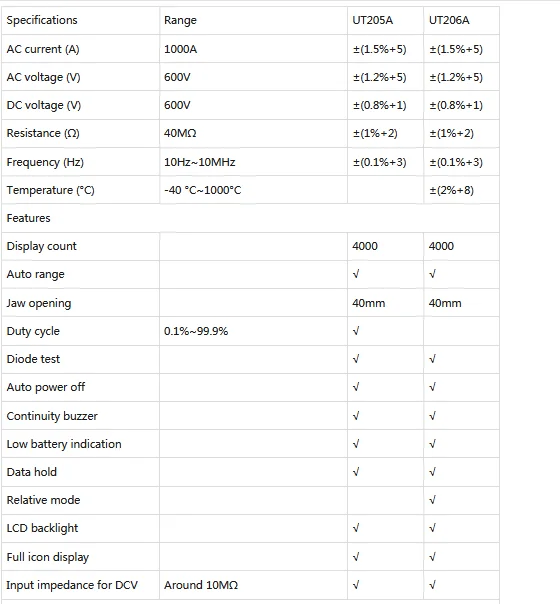560x604 pixels.
Task: Click the Diode test checkmark under UT206A
Action: click(433, 359)
